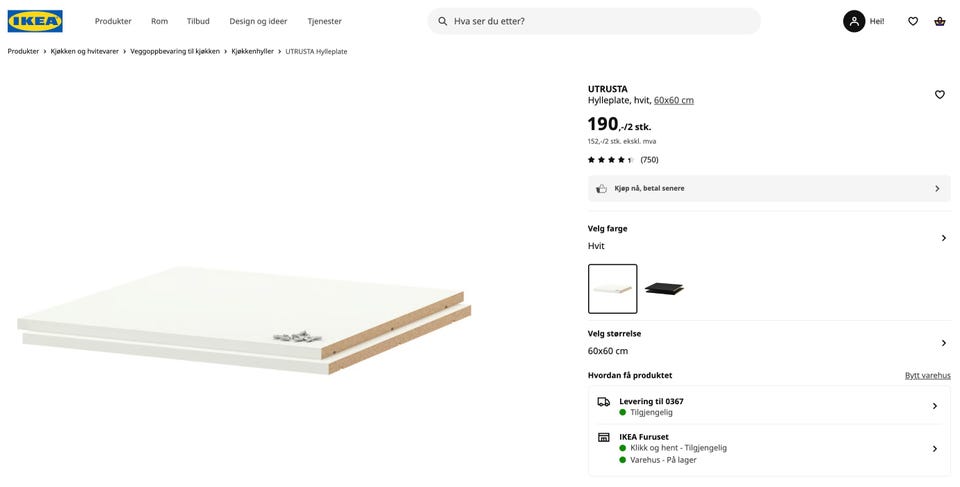Open the 750 reviews star rating
Image resolution: width=960 pixels, height=487 pixels.
pos(622,160)
